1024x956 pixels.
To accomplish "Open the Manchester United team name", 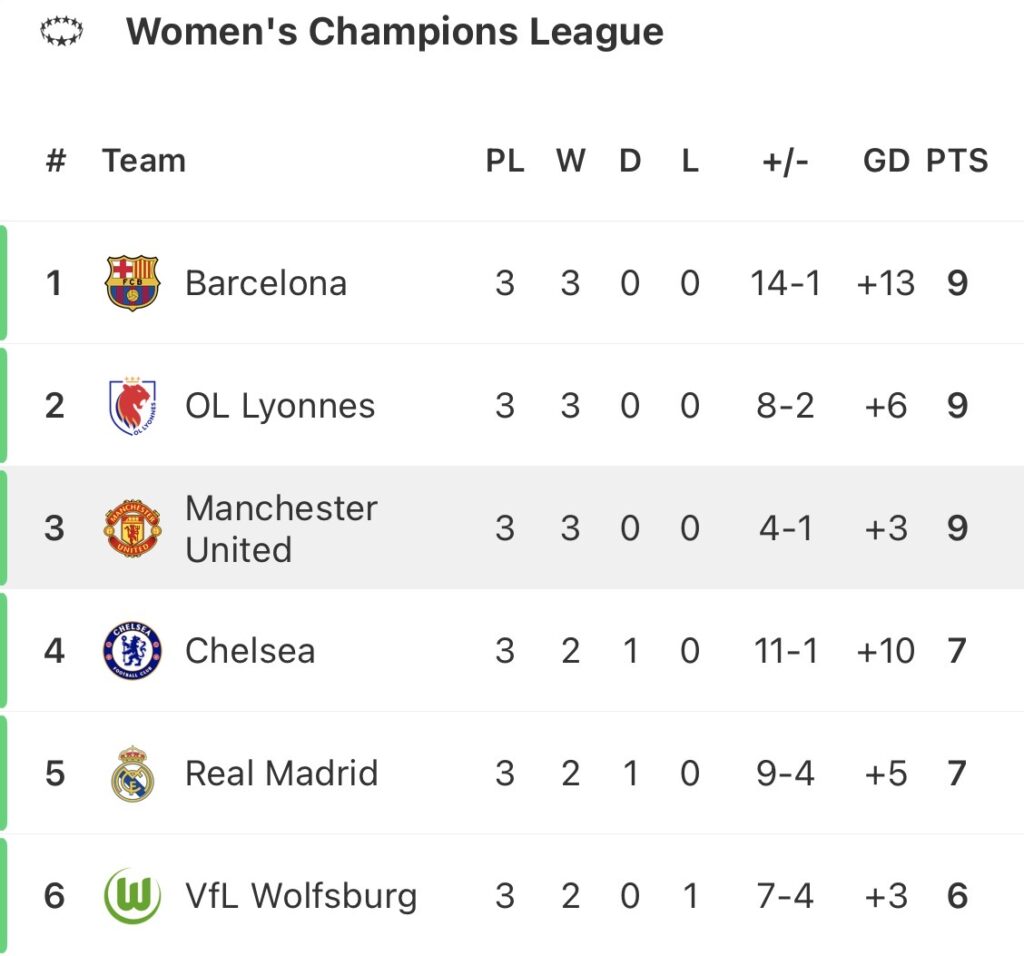I will tap(281, 528).
